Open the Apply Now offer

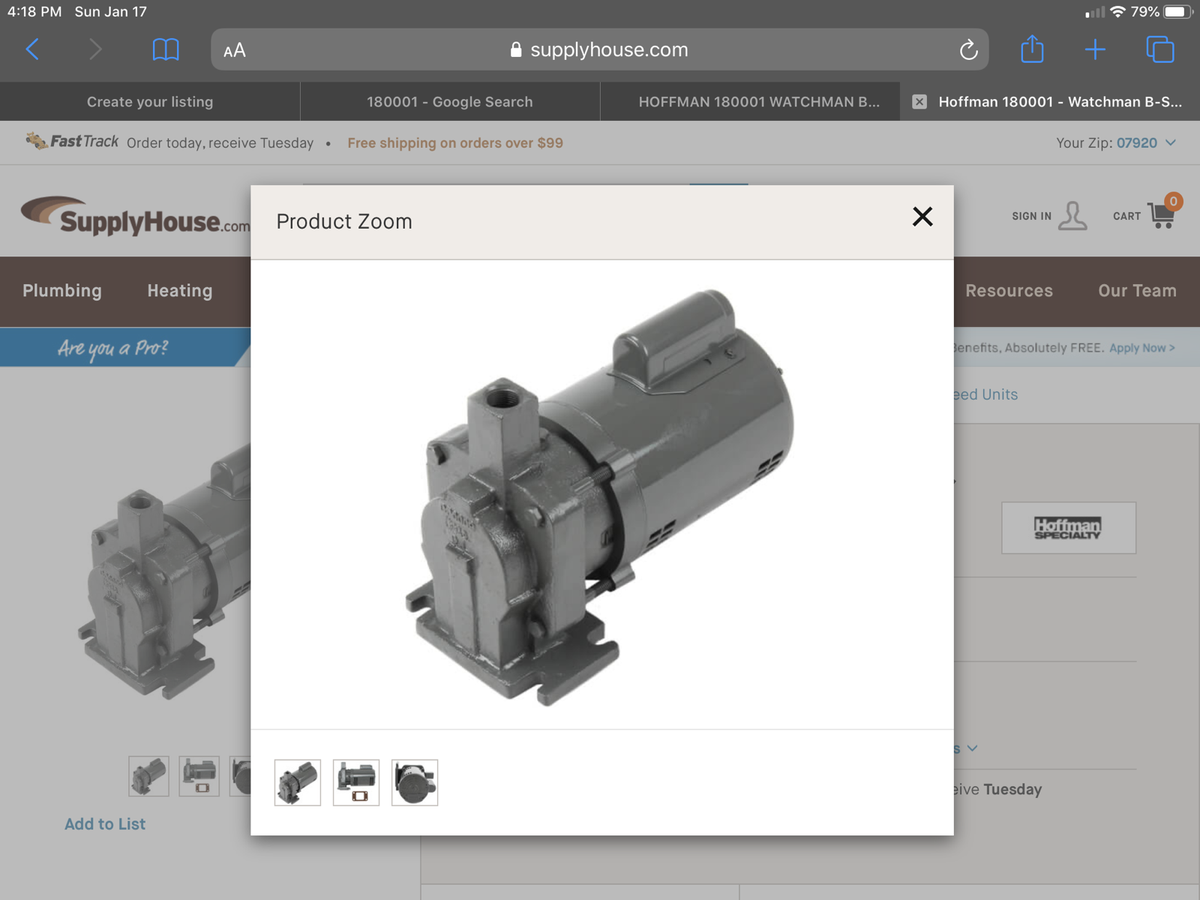(x=1141, y=347)
